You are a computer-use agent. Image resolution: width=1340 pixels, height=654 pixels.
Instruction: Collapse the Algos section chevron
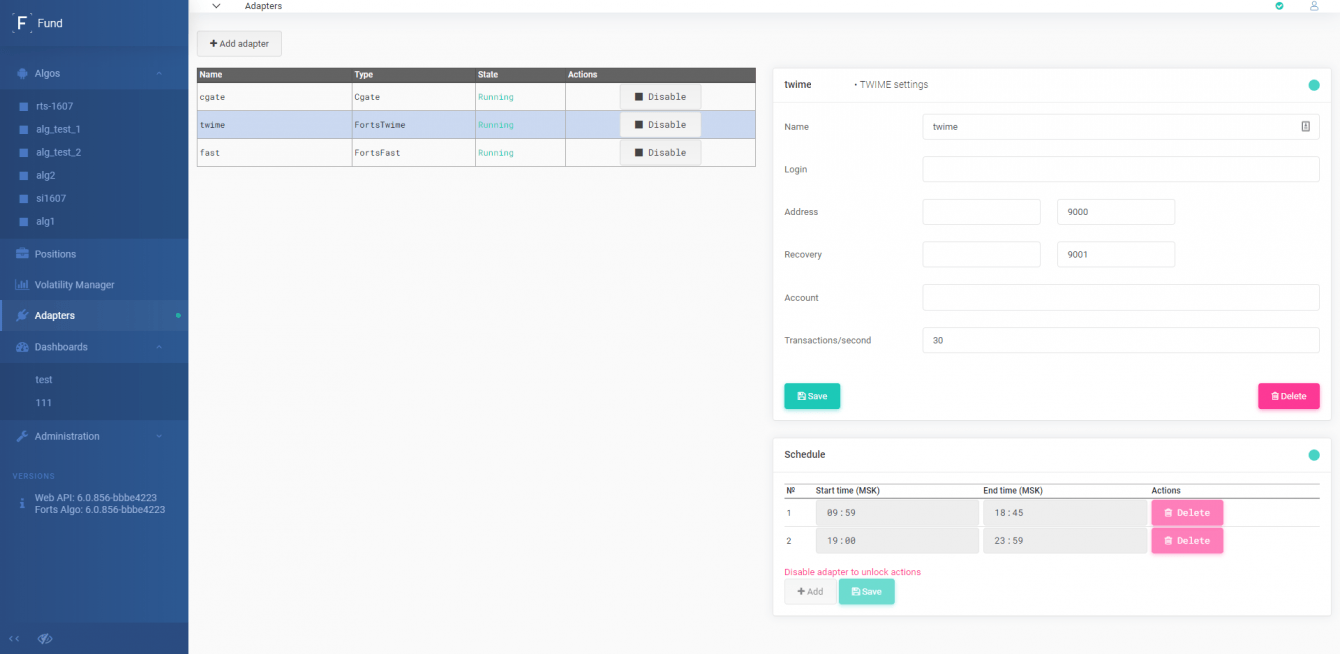(x=159, y=73)
